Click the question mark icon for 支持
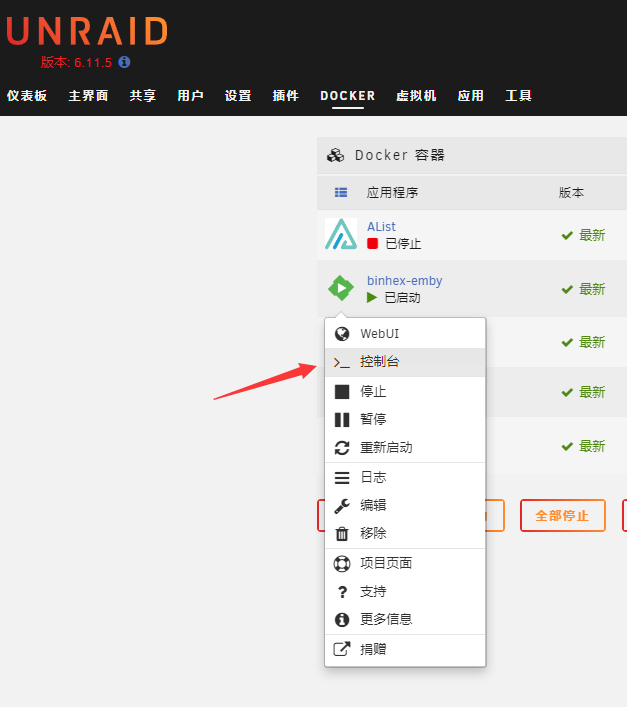Screen dimensions: 627x707 [343, 592]
